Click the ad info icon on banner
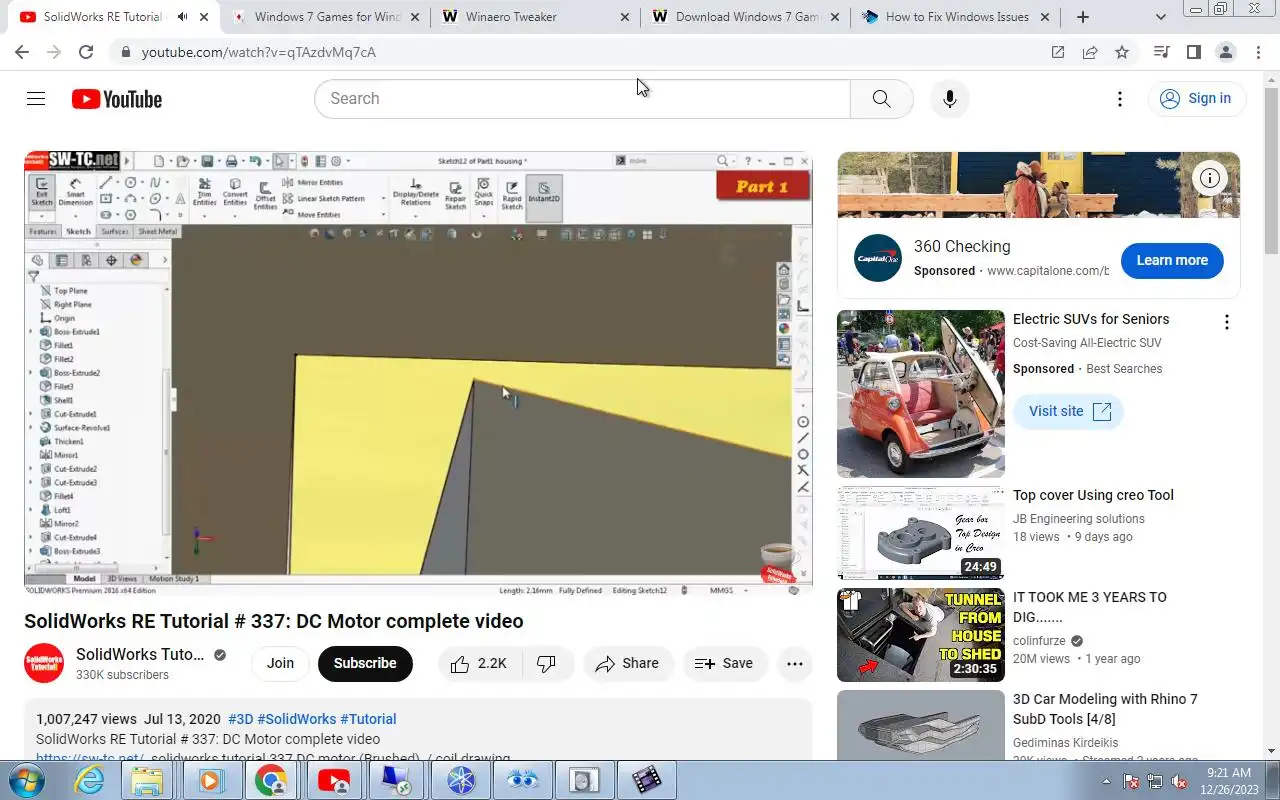Image resolution: width=1280 pixels, height=800 pixels. [1210, 178]
